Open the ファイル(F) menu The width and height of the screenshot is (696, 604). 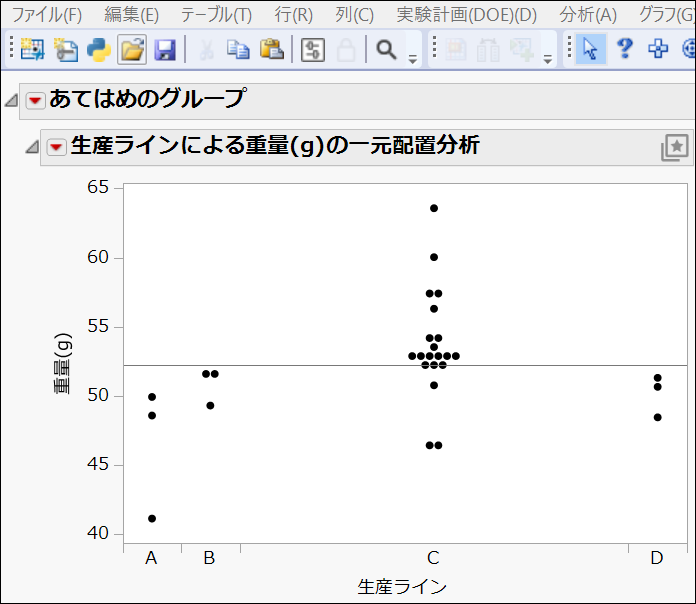(47, 15)
